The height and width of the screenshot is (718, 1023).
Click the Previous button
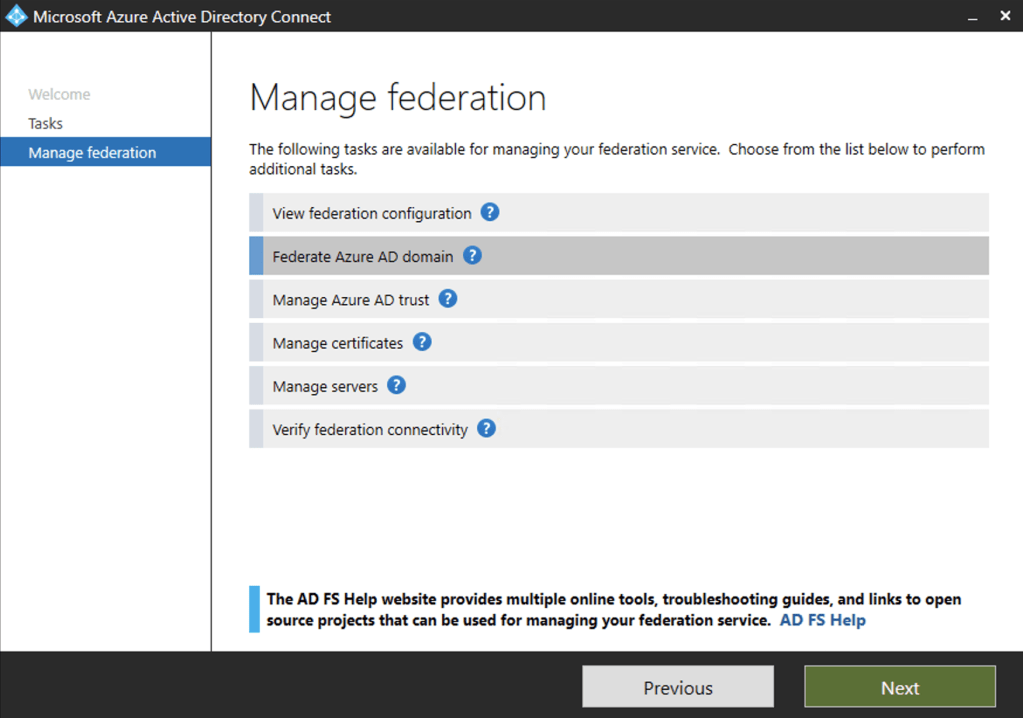click(x=678, y=688)
